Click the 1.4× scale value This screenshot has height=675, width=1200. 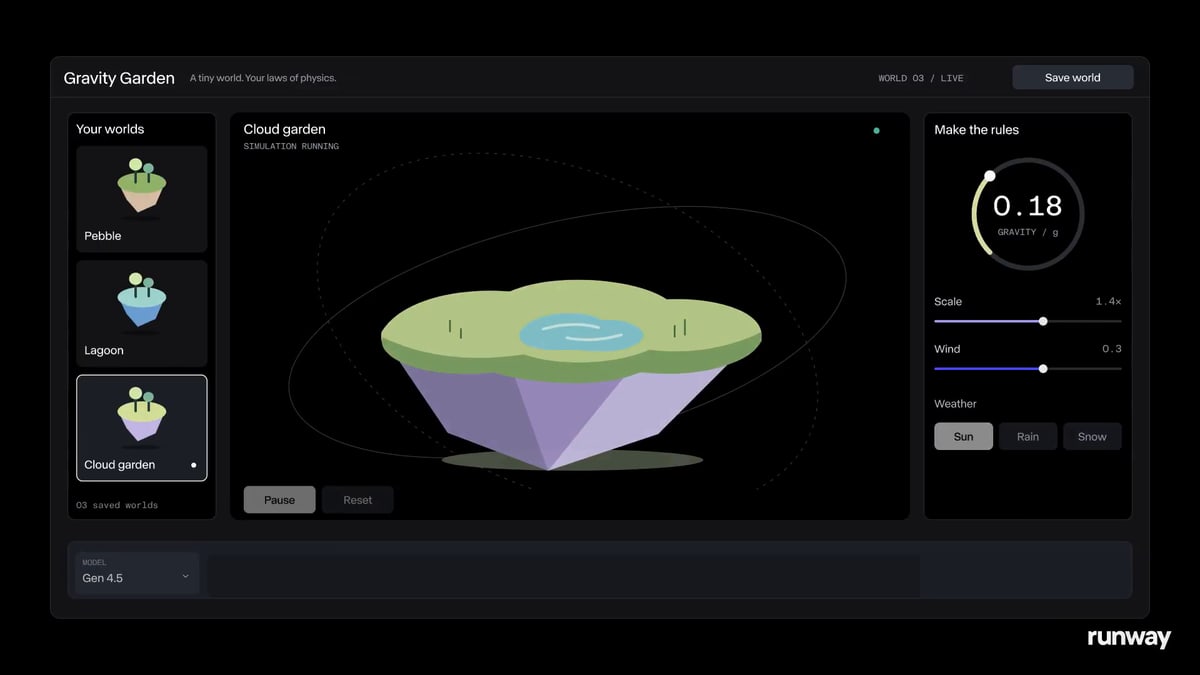(1108, 301)
